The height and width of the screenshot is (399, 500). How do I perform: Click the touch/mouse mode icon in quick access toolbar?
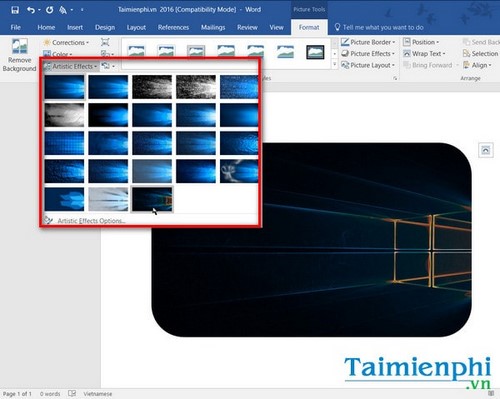coord(63,10)
